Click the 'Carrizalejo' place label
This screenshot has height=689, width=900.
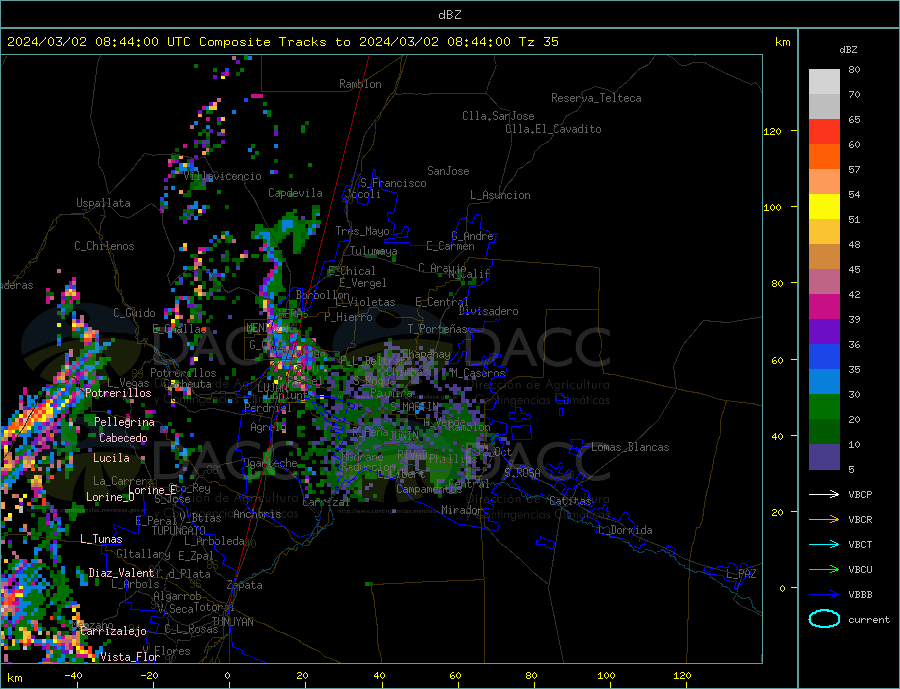coord(113,632)
